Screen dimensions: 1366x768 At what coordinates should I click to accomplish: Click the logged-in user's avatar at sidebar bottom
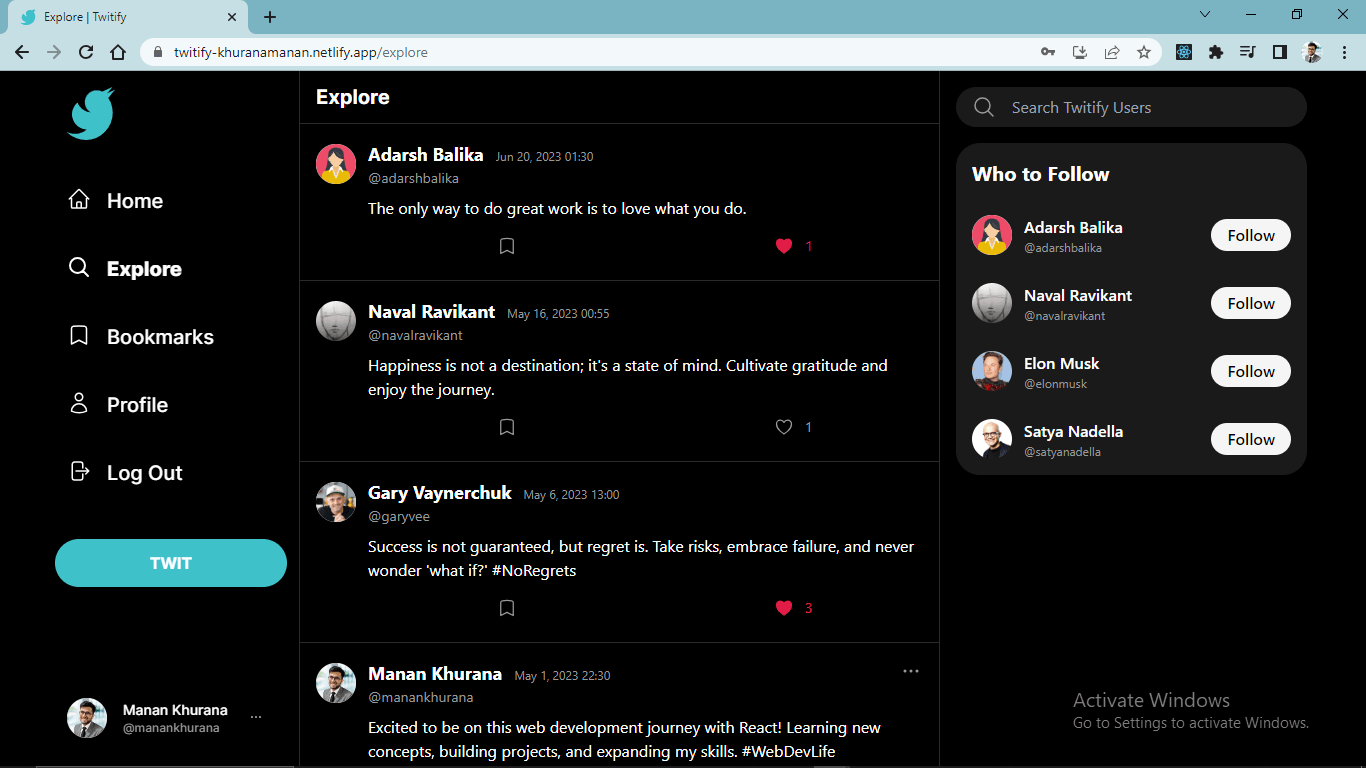(x=87, y=718)
